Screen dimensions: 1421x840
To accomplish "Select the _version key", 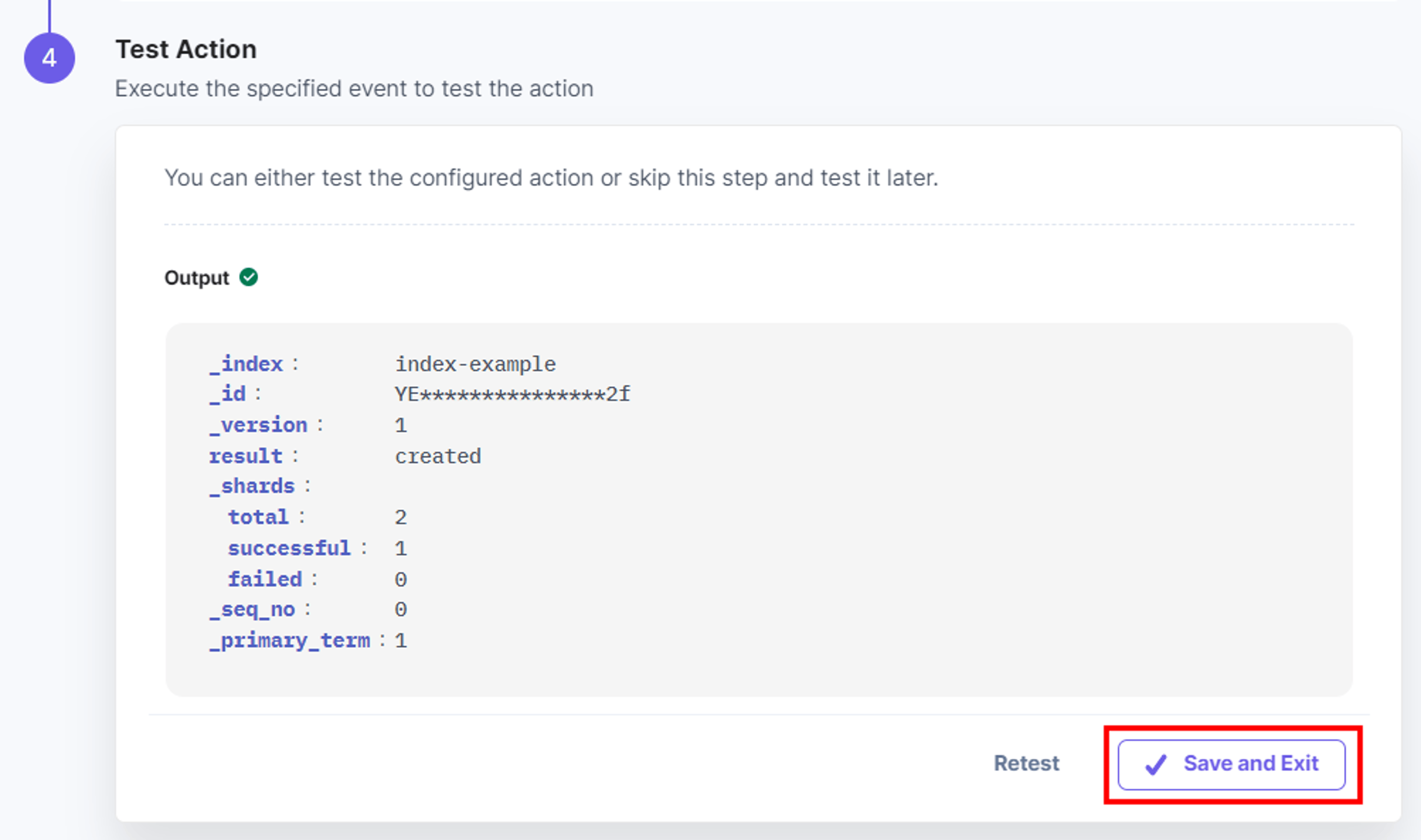I will pos(258,425).
